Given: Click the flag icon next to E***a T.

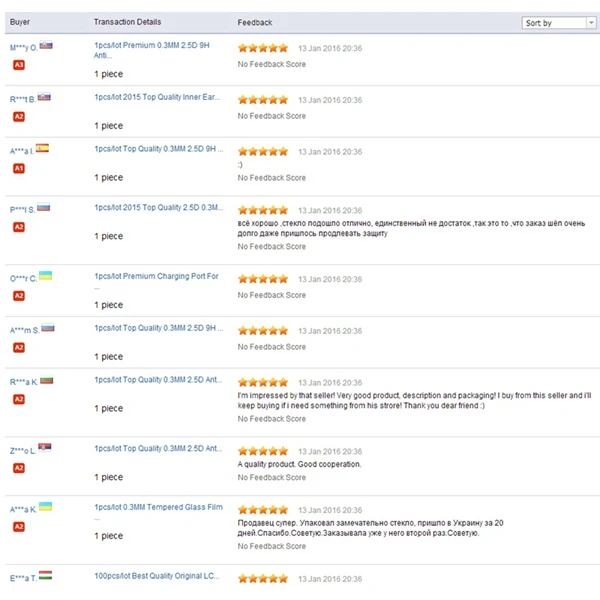Looking at the screenshot, I should click(x=45, y=577).
